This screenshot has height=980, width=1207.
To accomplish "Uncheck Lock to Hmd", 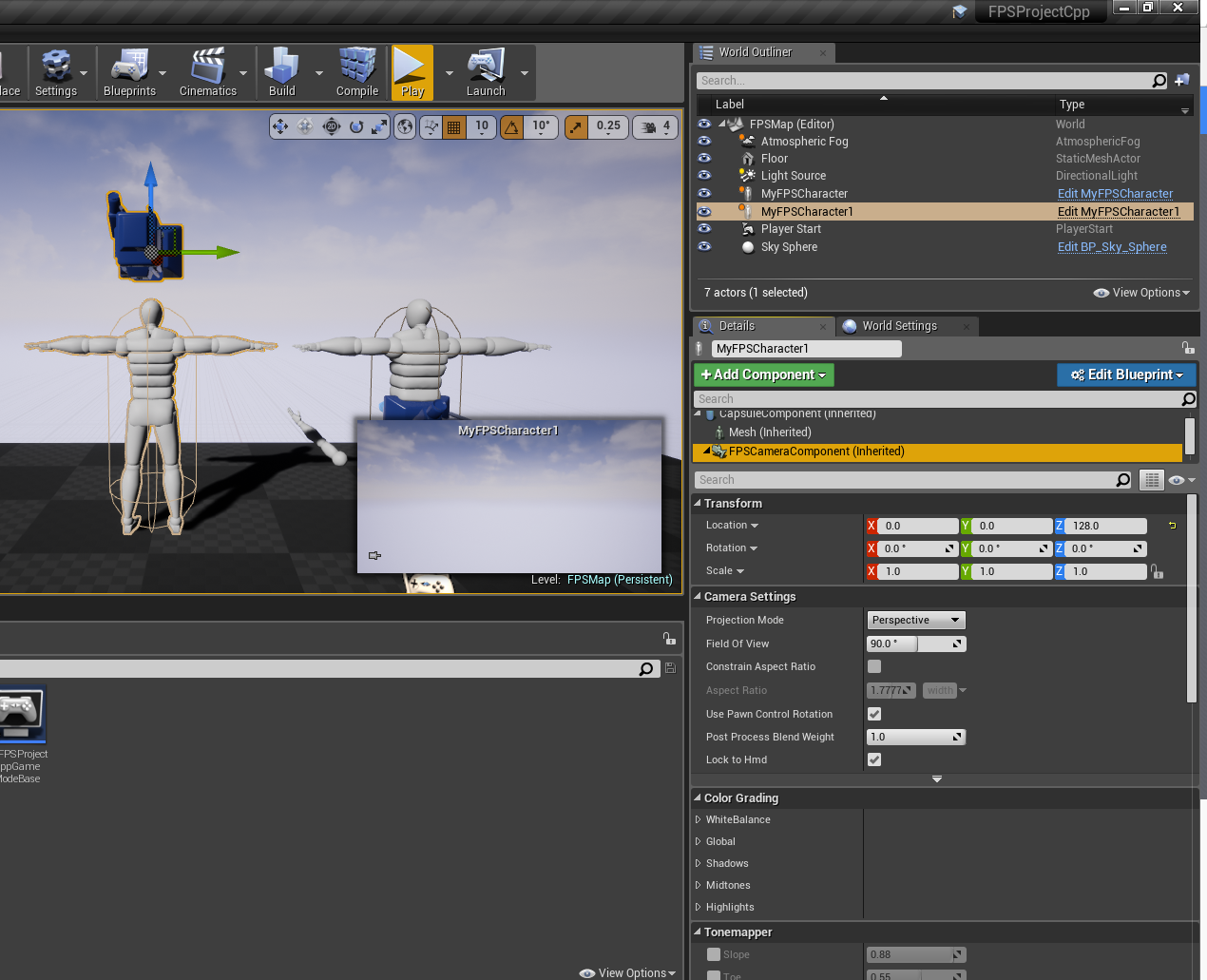I will (874, 759).
